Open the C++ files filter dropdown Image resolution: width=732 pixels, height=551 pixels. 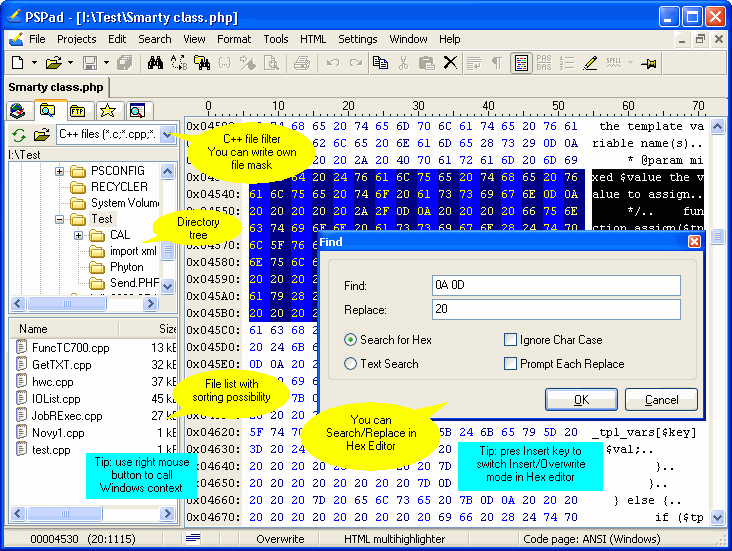tap(166, 134)
